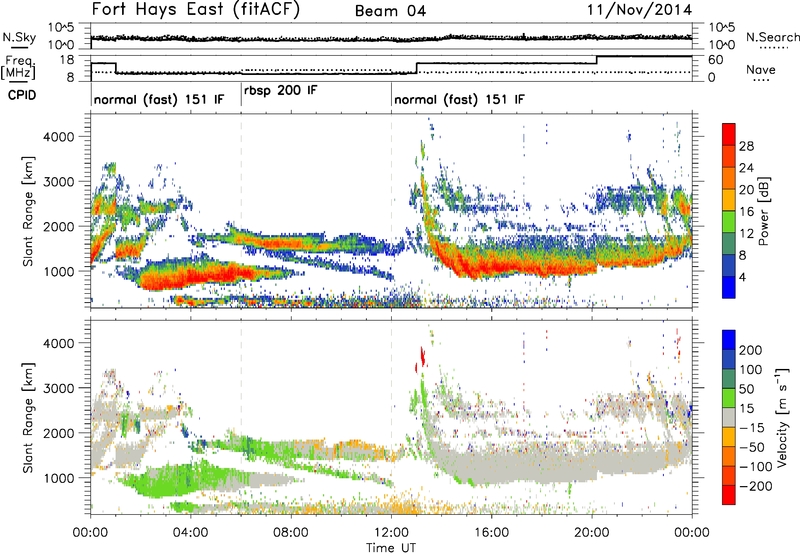
Task: Select the velocity panel 'Slant Range [km]' label
Action: 28,417
